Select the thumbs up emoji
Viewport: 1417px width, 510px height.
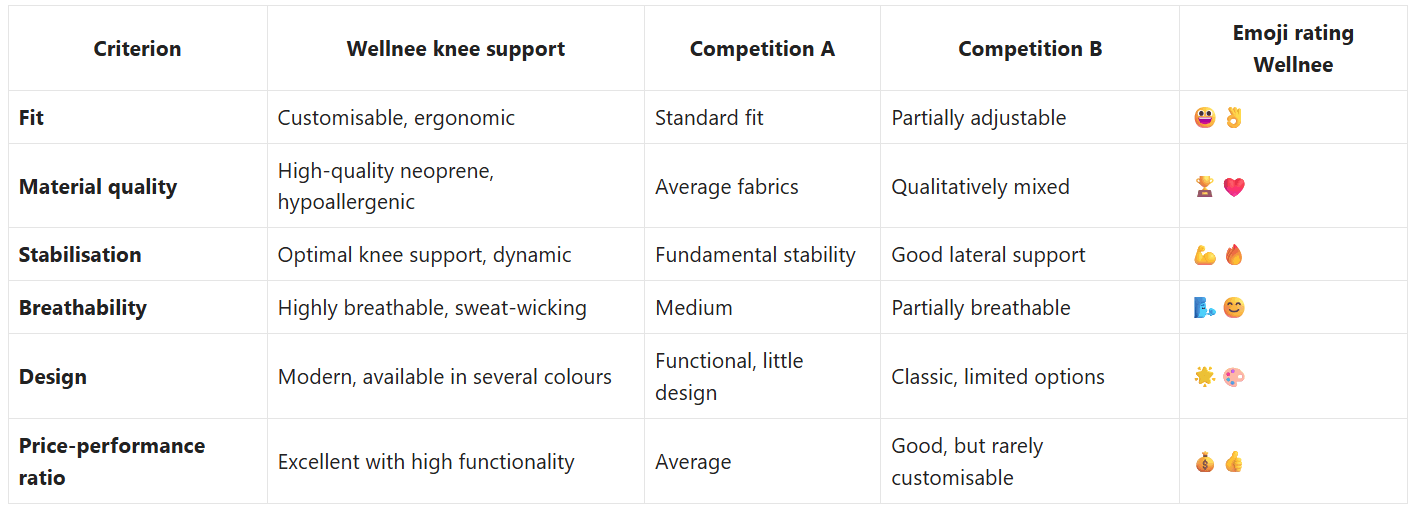[1234, 462]
